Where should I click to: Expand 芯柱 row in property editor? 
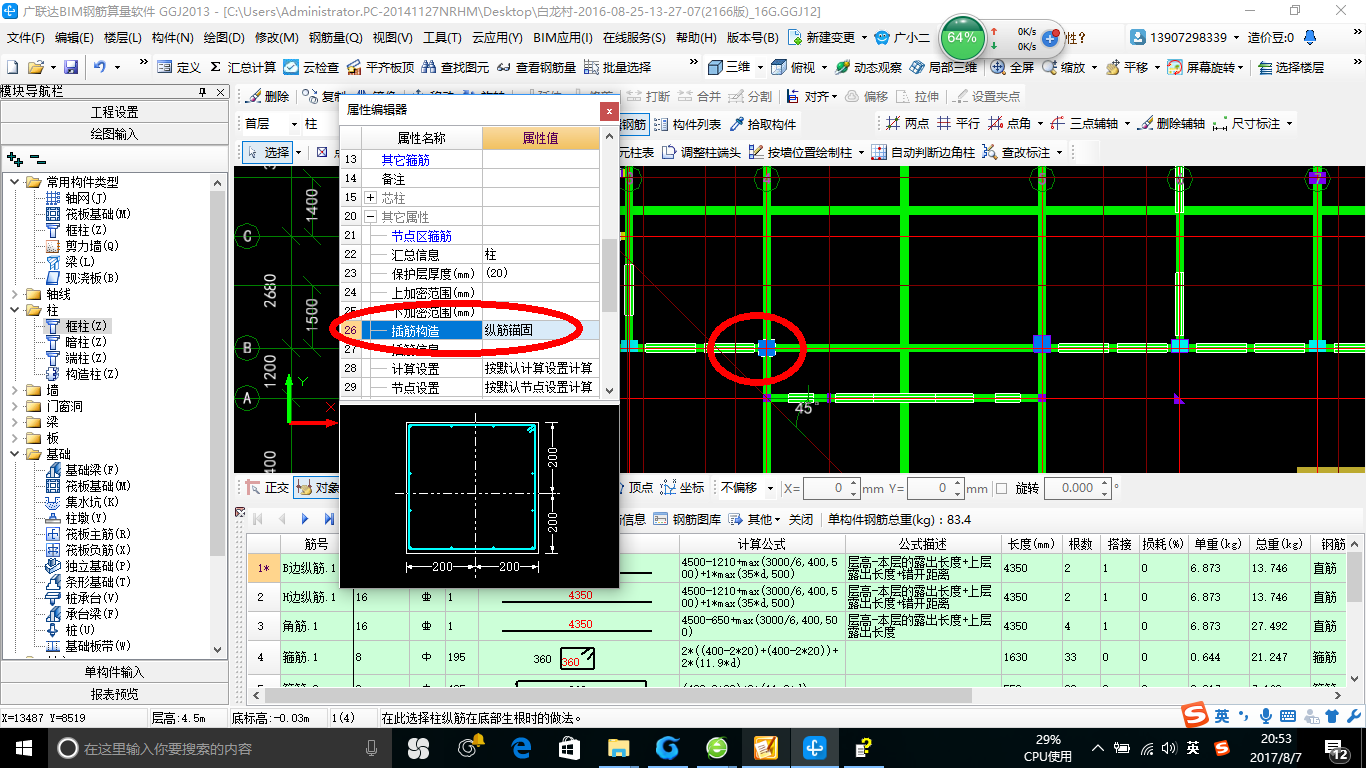click(370, 198)
